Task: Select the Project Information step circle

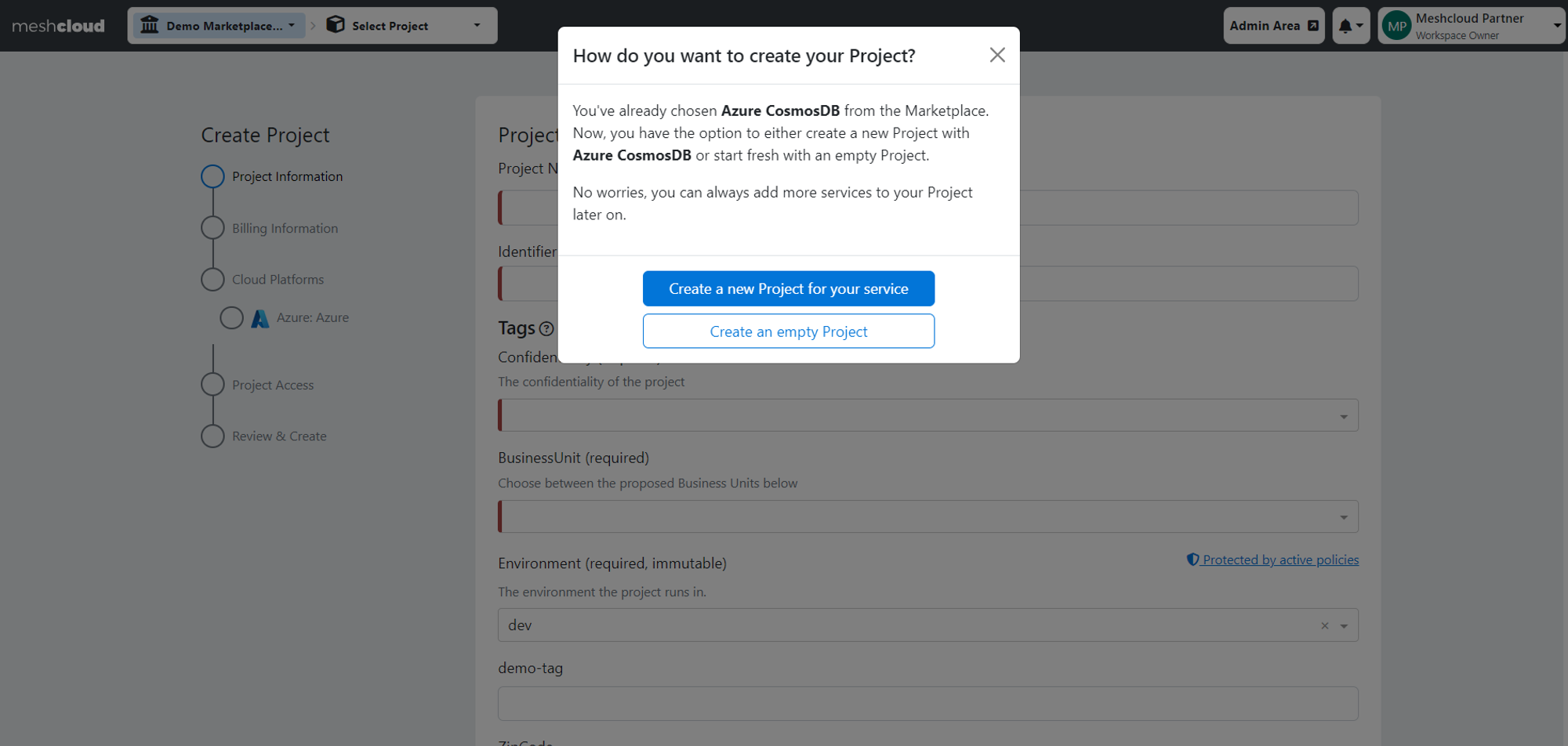Action: pos(212,176)
